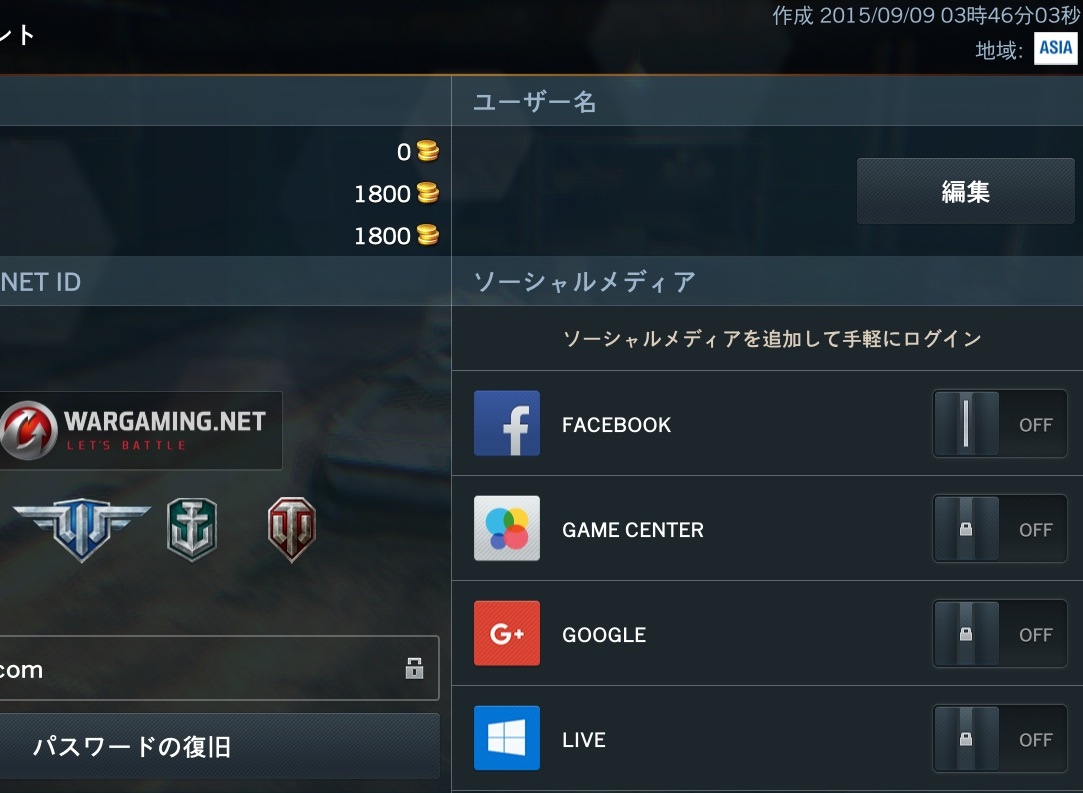Click the パスワードの復旧 password recovery button

click(220, 746)
